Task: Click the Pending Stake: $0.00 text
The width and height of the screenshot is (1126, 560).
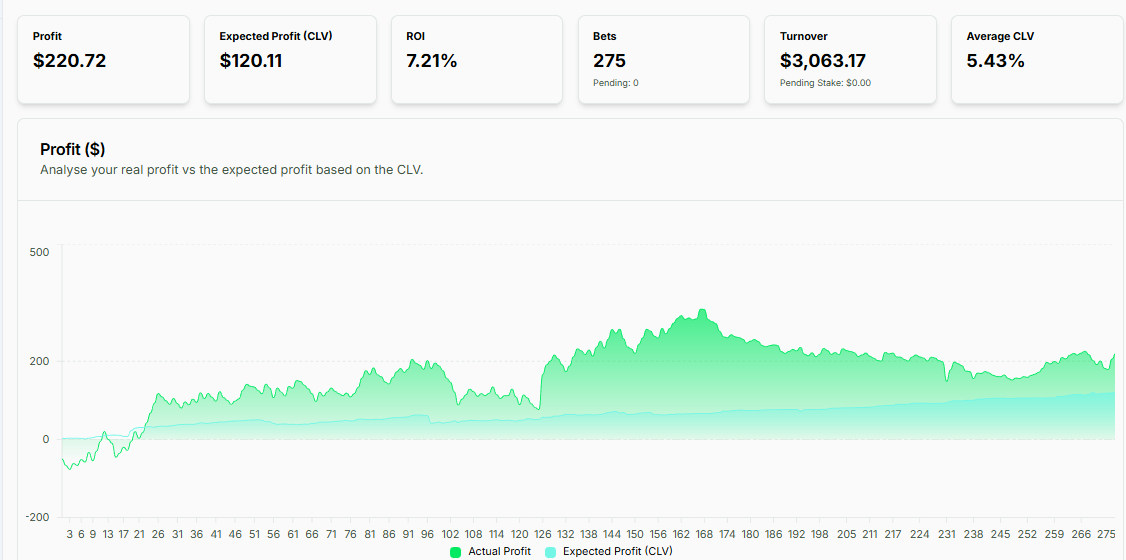Action: click(825, 83)
